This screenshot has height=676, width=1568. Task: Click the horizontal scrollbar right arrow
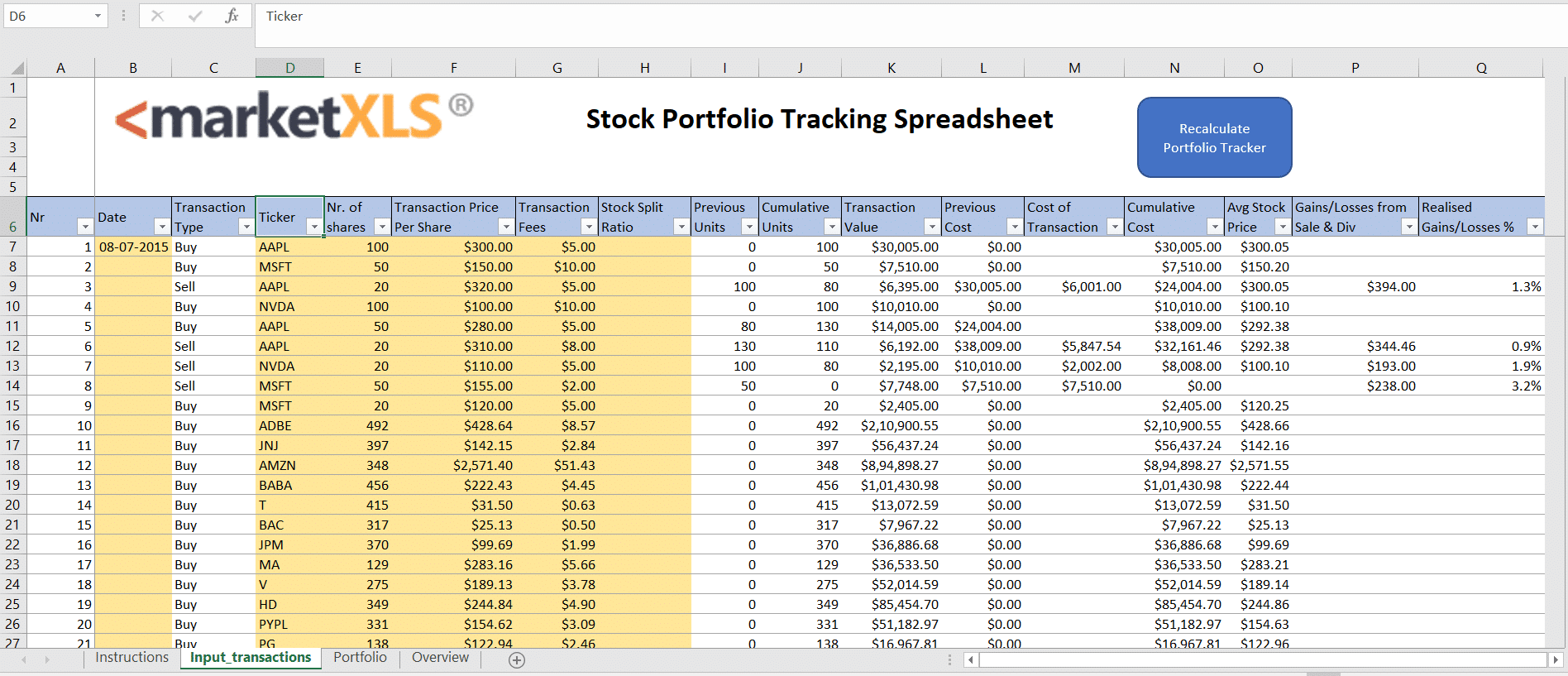point(1556,659)
